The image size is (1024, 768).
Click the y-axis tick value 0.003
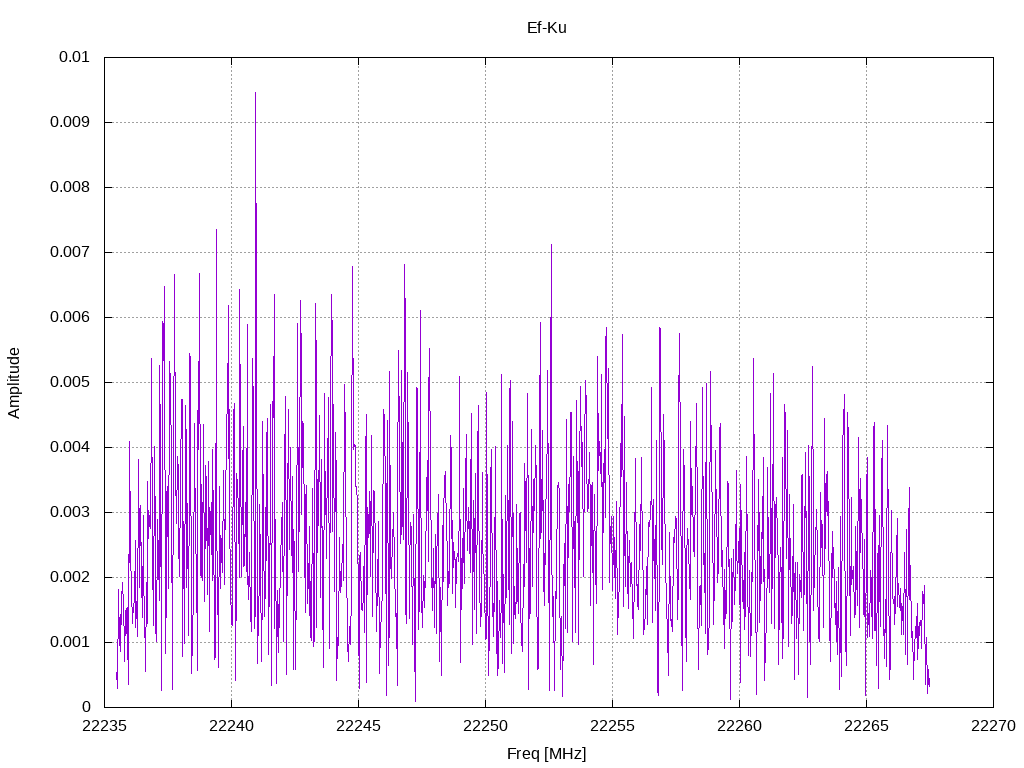click(x=70, y=512)
